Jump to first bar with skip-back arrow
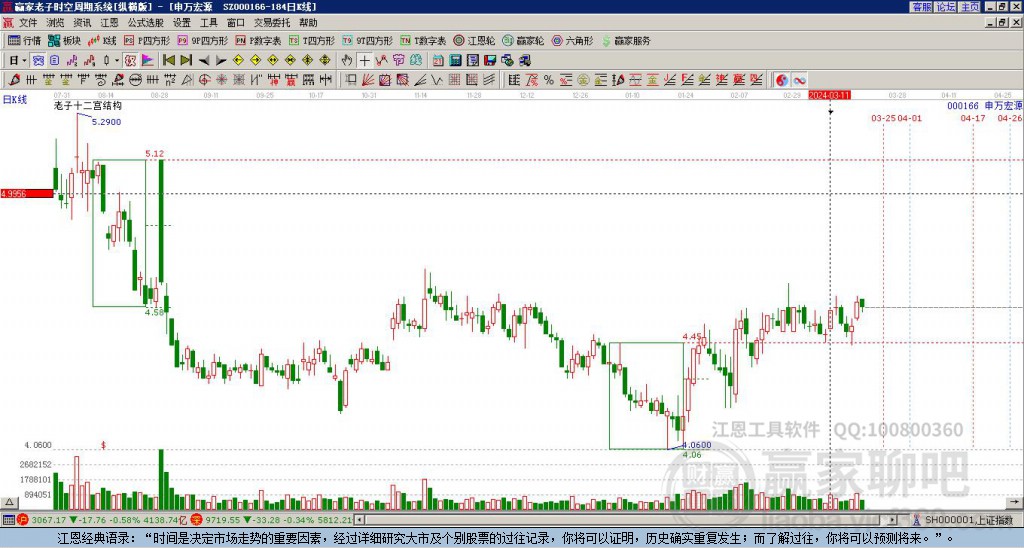The width and height of the screenshot is (1024, 548). (168, 61)
